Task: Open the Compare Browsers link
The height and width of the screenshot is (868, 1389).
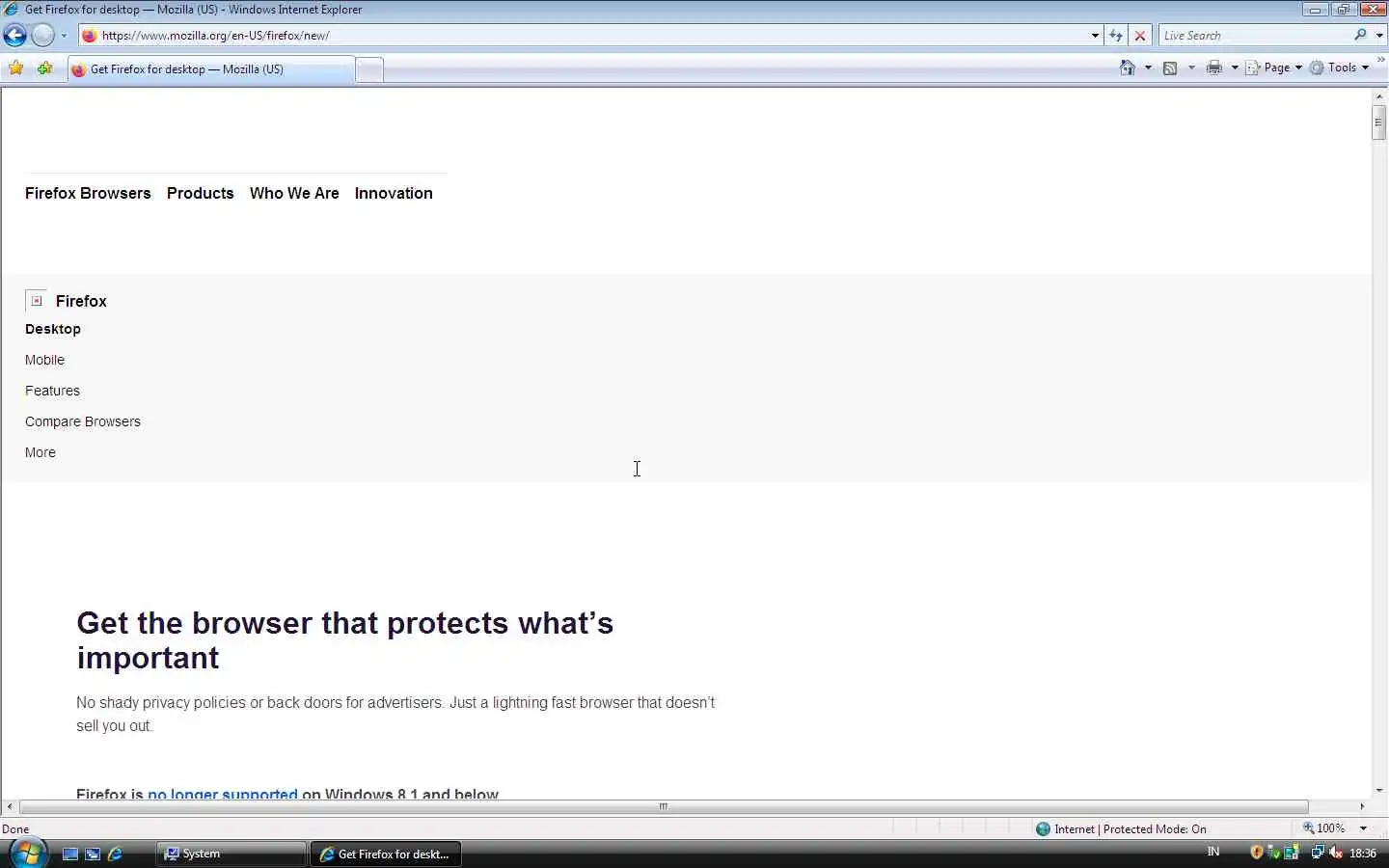Action: click(83, 421)
